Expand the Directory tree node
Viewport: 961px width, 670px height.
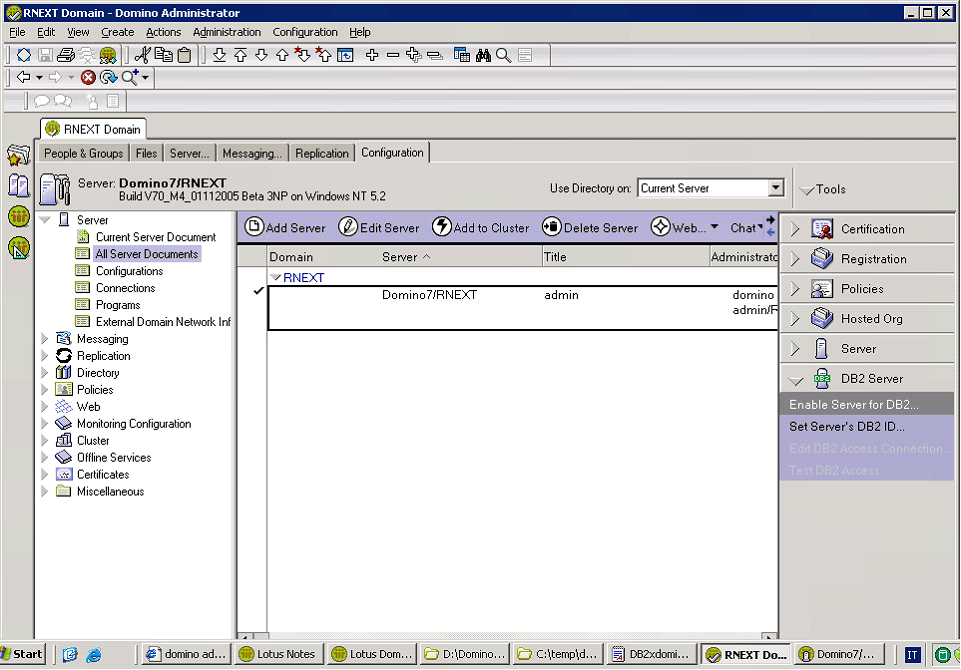[45, 373]
